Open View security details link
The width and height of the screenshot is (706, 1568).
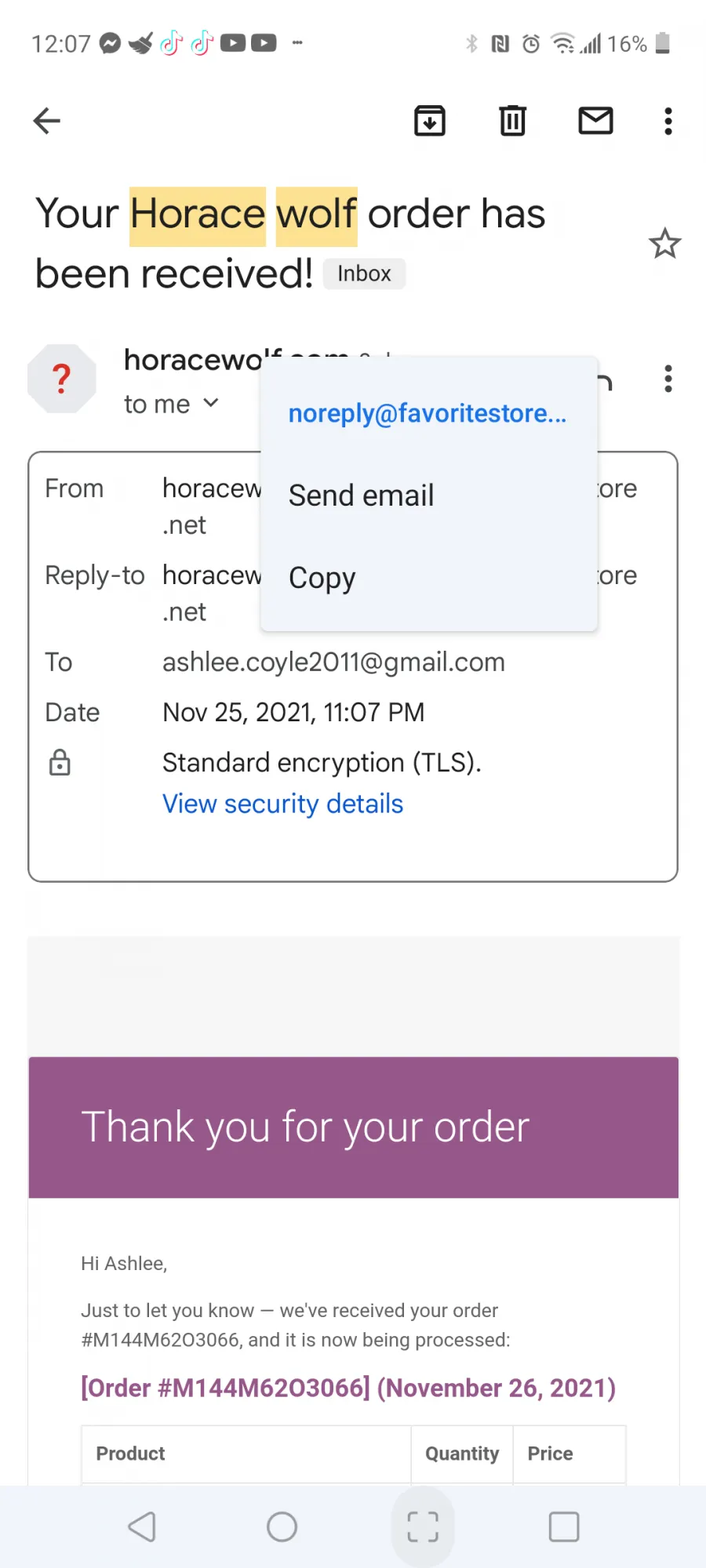point(282,804)
